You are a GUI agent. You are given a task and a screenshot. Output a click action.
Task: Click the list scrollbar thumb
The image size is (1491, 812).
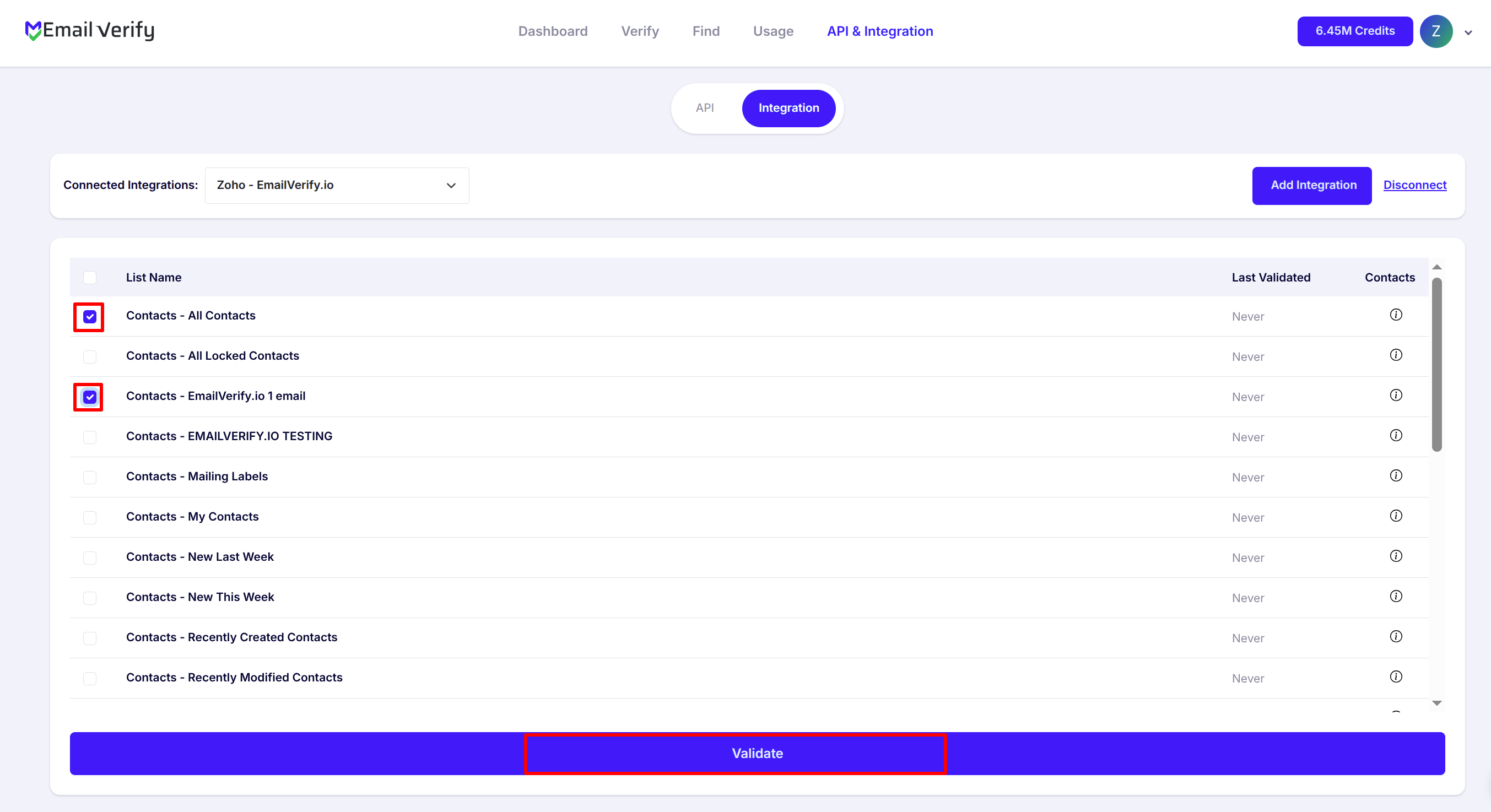pos(1436,365)
